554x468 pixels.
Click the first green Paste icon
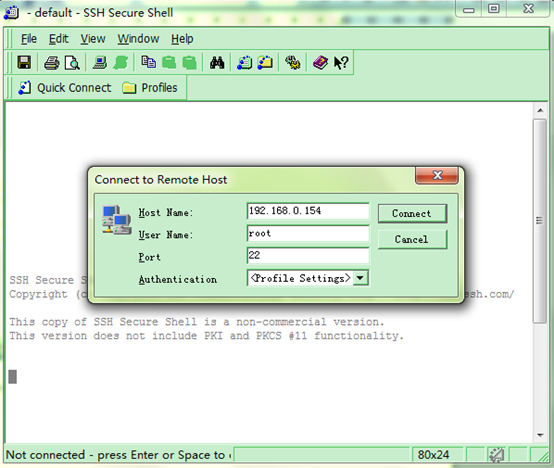(x=169, y=63)
